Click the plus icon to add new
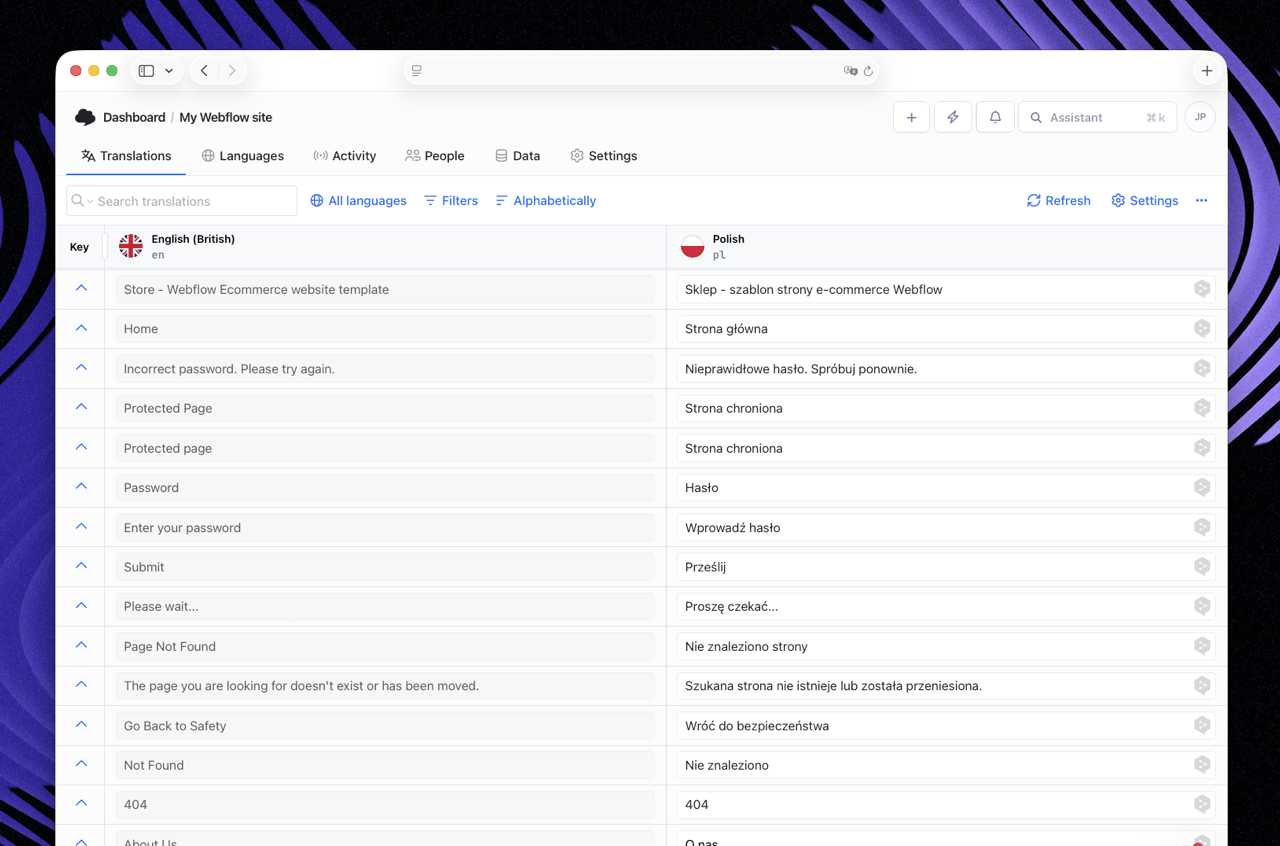 click(x=911, y=117)
